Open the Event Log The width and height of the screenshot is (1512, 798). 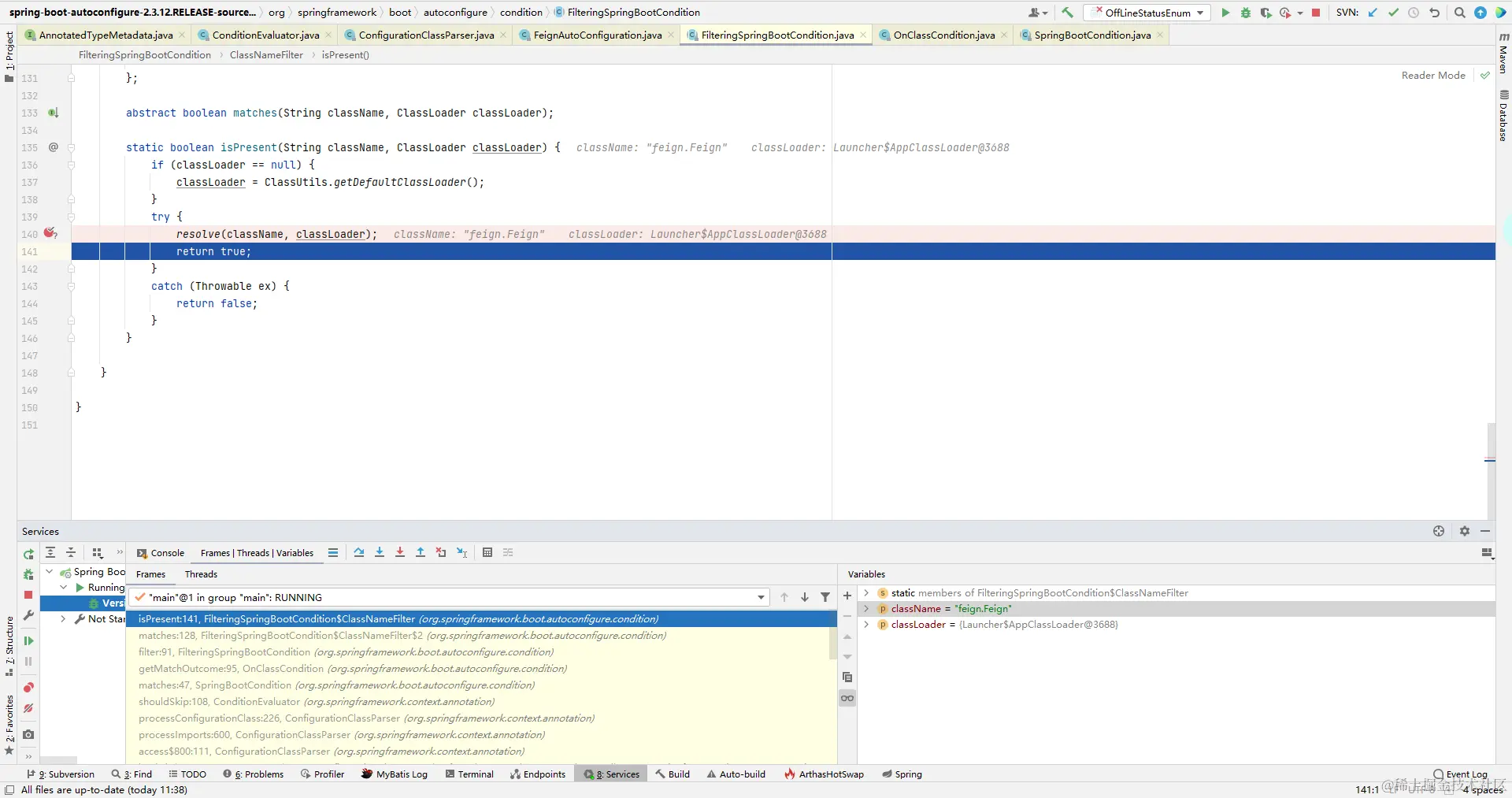(x=1461, y=774)
